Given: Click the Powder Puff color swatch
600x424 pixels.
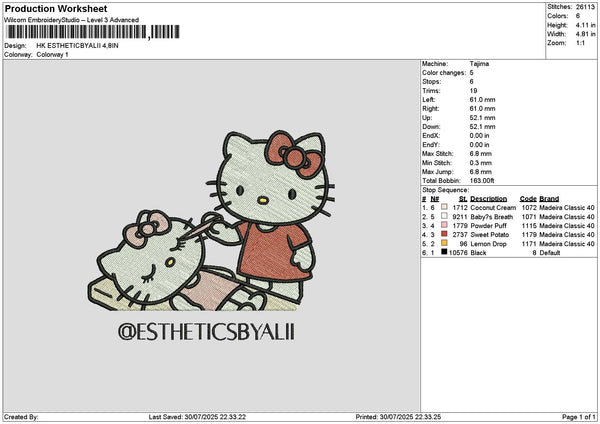Looking at the screenshot, I should click(x=444, y=225).
